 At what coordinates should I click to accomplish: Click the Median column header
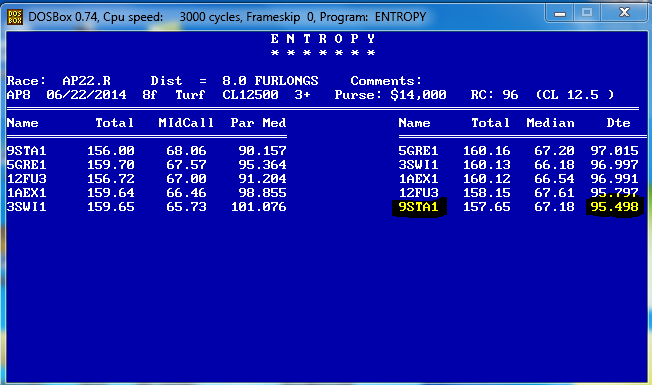click(551, 123)
